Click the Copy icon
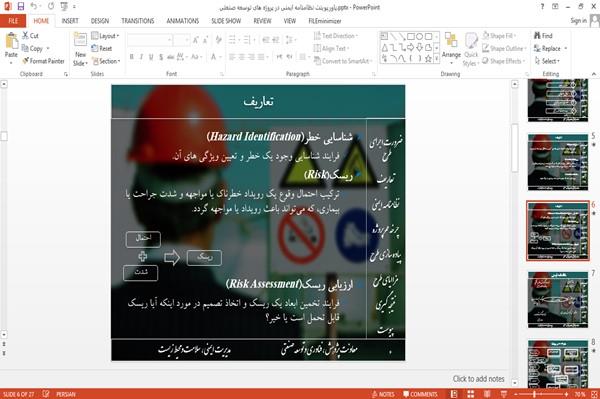 (x=25, y=48)
